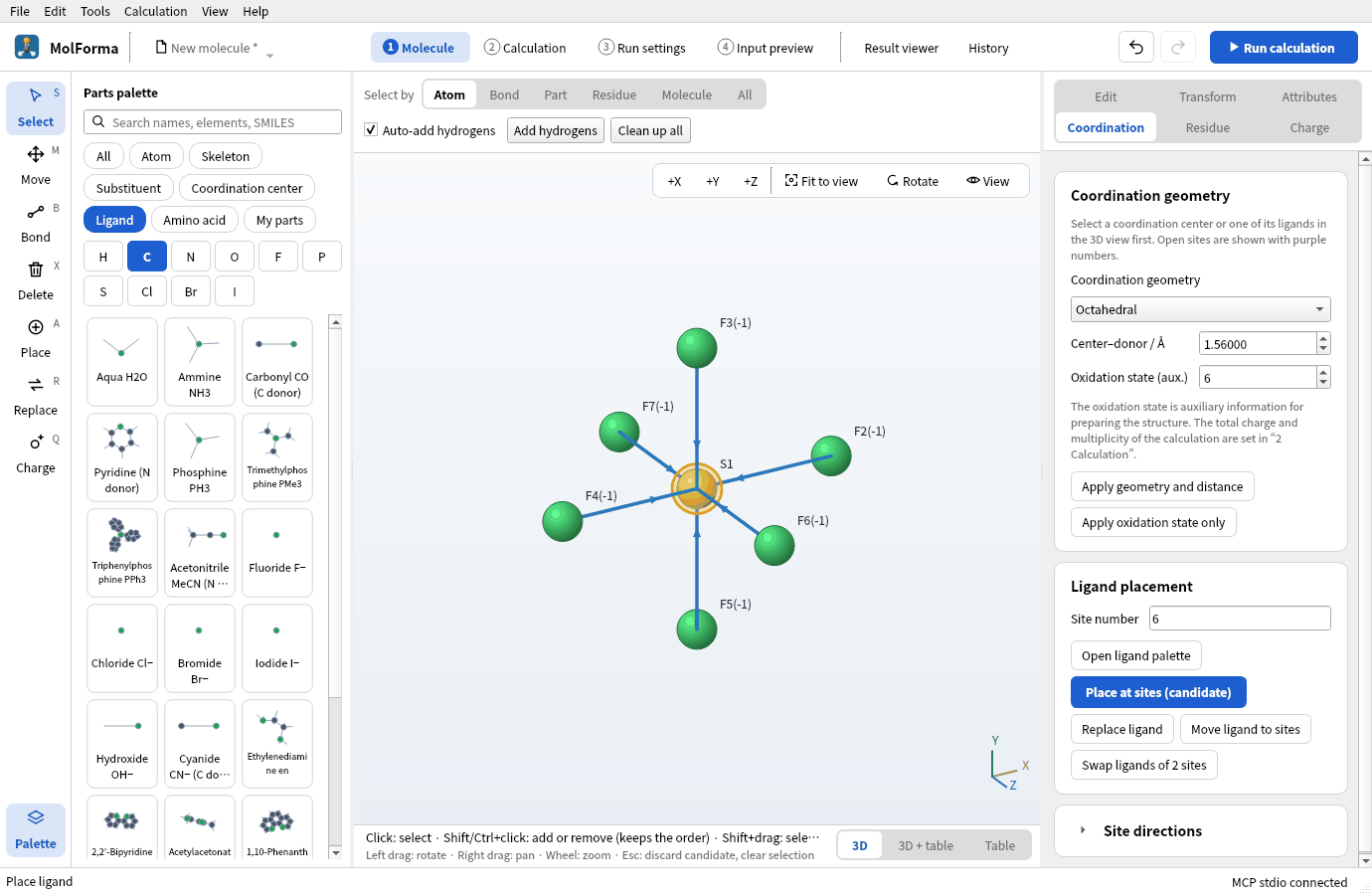Pick the Bond tool
The image size is (1372, 895).
36,223
